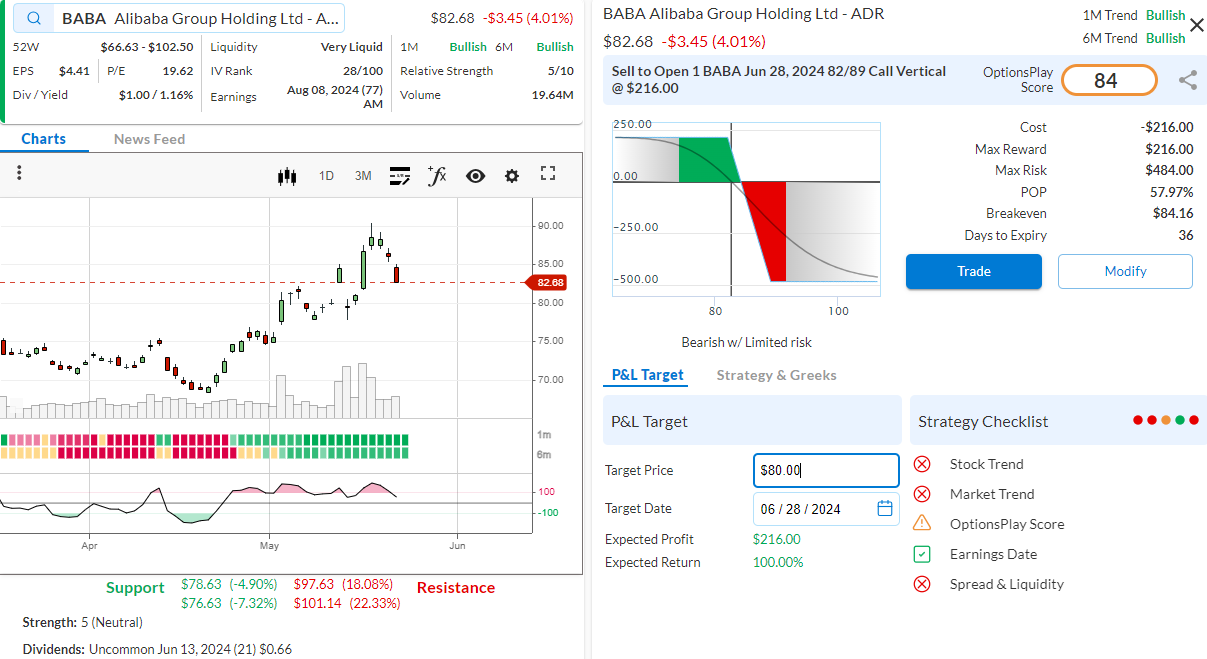
Task: Click the Earnings date Aug 08, 2024 value
Action: pyautogui.click(x=334, y=96)
